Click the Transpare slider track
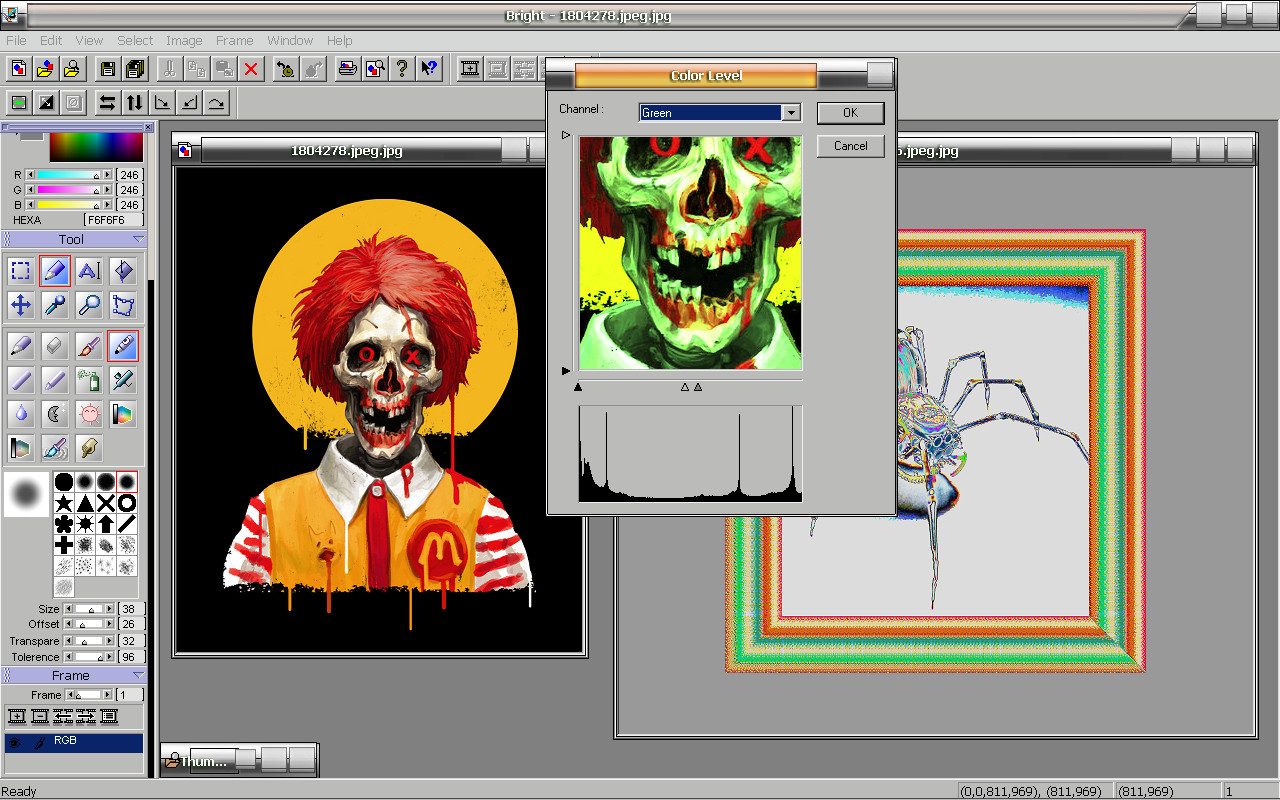Screen dimensions: 1280x800 (x=90, y=641)
